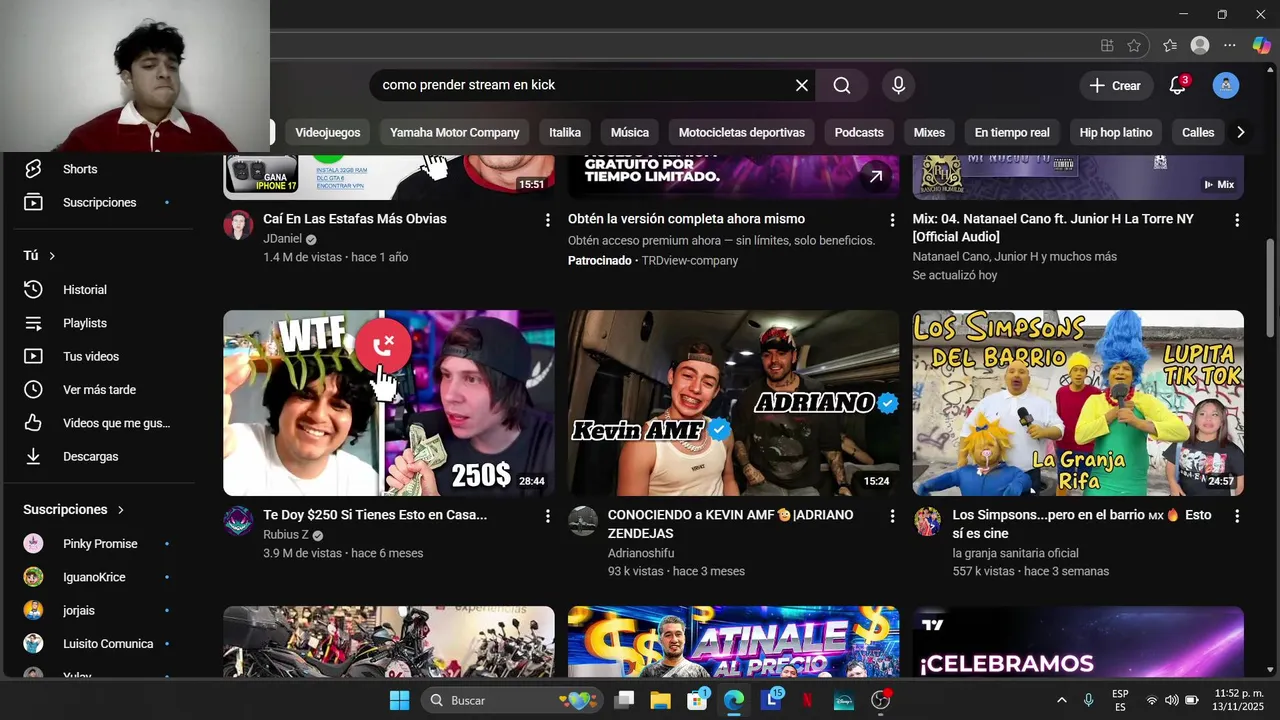The height and width of the screenshot is (720, 1280).
Task: Open Pinky Promise subscription
Action: coord(98,544)
